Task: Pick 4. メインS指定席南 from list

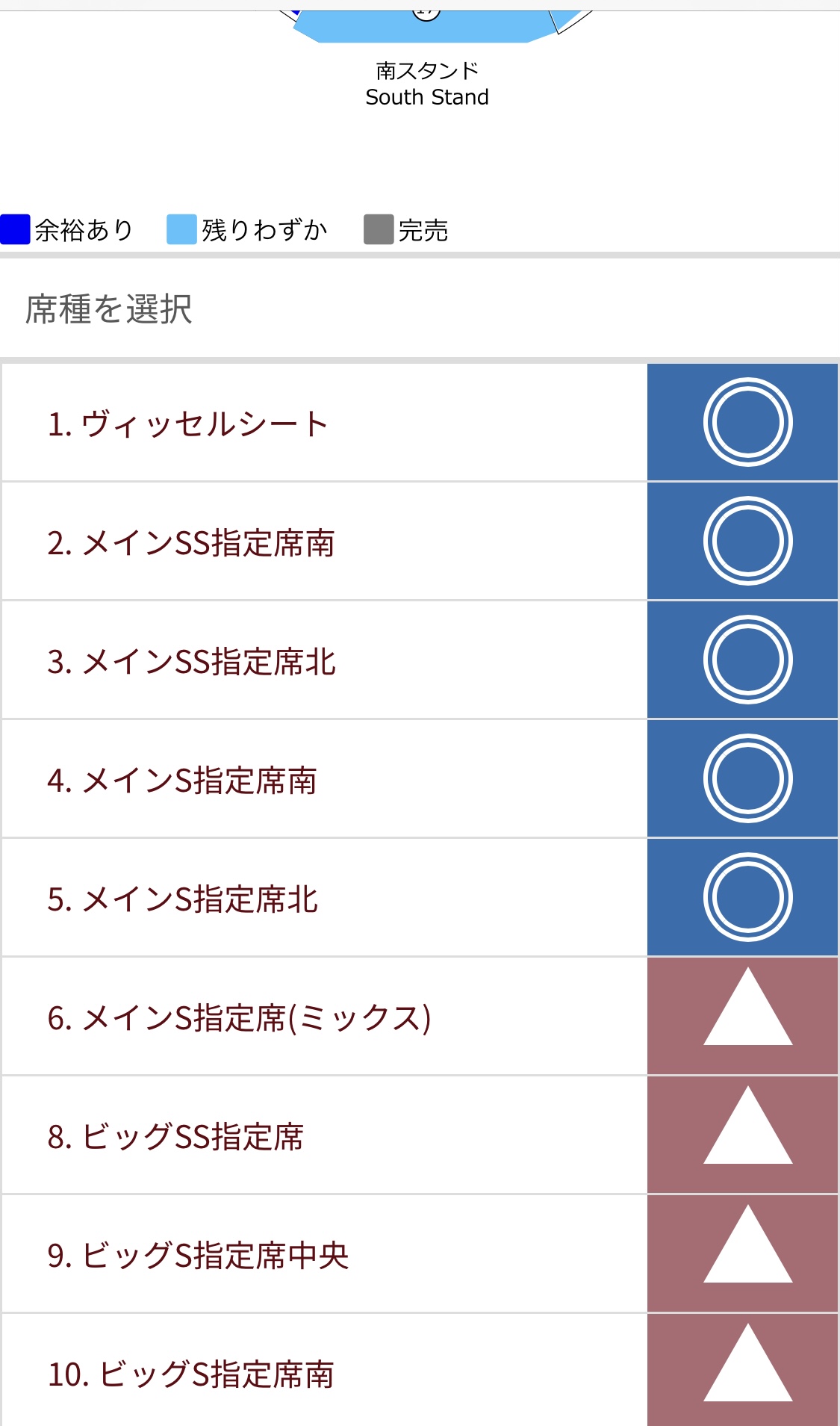Action: [181, 781]
